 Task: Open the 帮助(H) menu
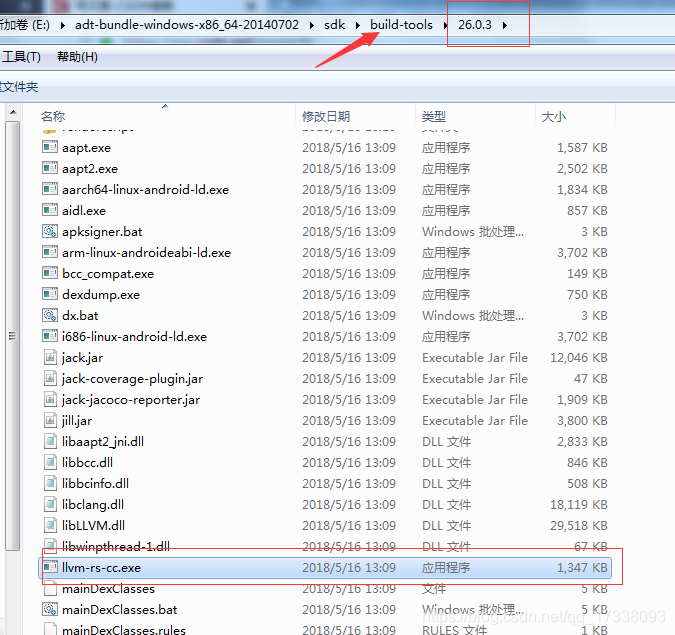coord(77,56)
